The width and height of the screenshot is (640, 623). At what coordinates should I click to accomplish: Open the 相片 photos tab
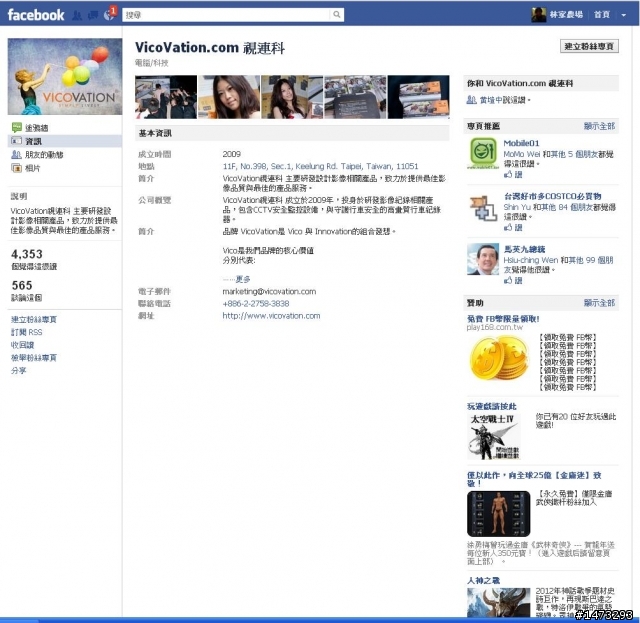tap(33, 168)
